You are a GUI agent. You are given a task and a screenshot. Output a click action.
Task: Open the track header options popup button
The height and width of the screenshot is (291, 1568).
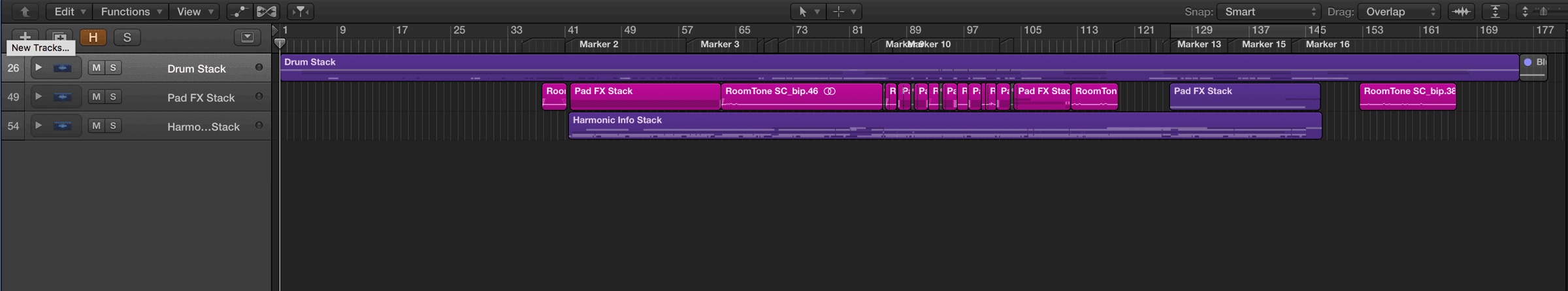tap(248, 37)
